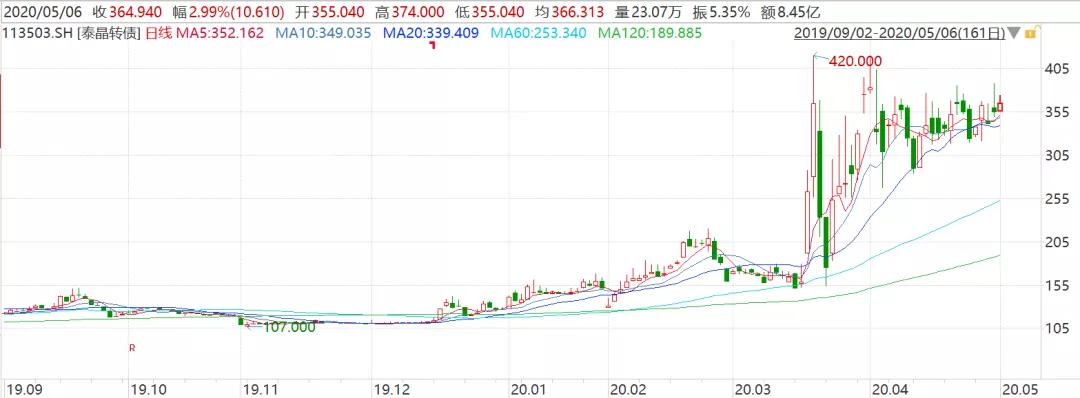The width and height of the screenshot is (1080, 398).
Task: Click the orange unlock padlock icon
Action: click(x=1031, y=32)
